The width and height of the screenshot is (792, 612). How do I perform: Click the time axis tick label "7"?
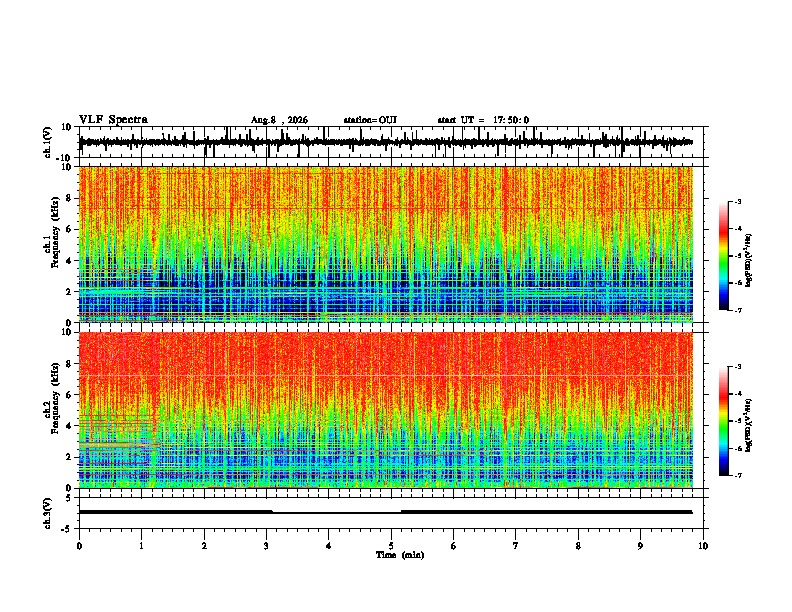[x=516, y=546]
